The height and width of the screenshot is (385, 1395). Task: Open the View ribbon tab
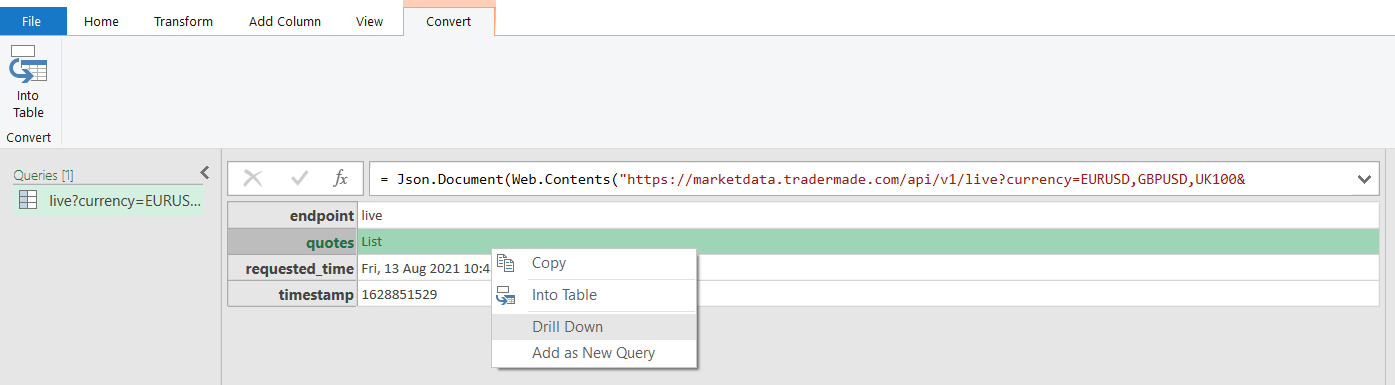[x=369, y=21]
